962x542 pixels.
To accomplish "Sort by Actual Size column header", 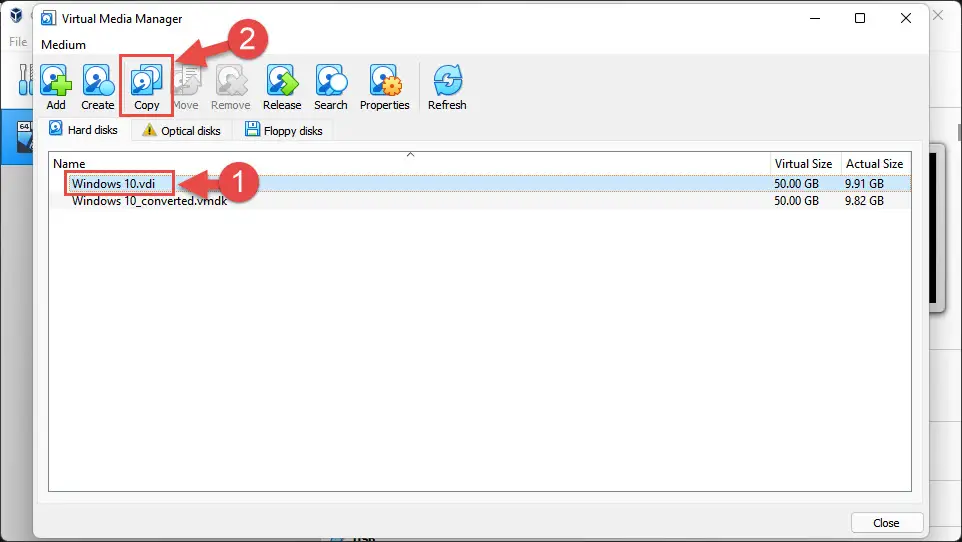I will point(874,163).
